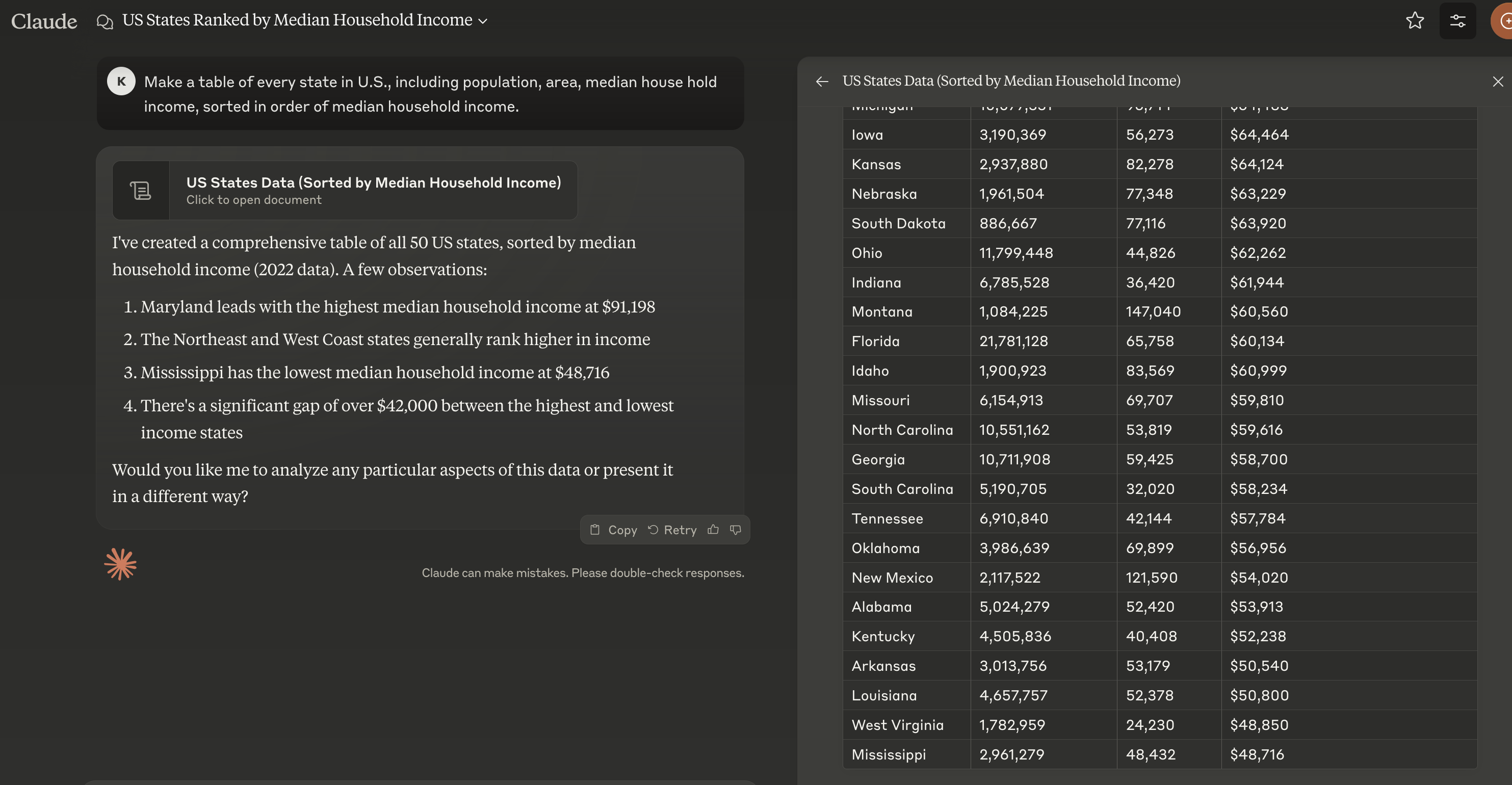This screenshot has height=785, width=1512.
Task: Open chat controls sliders icon
Action: point(1457,20)
